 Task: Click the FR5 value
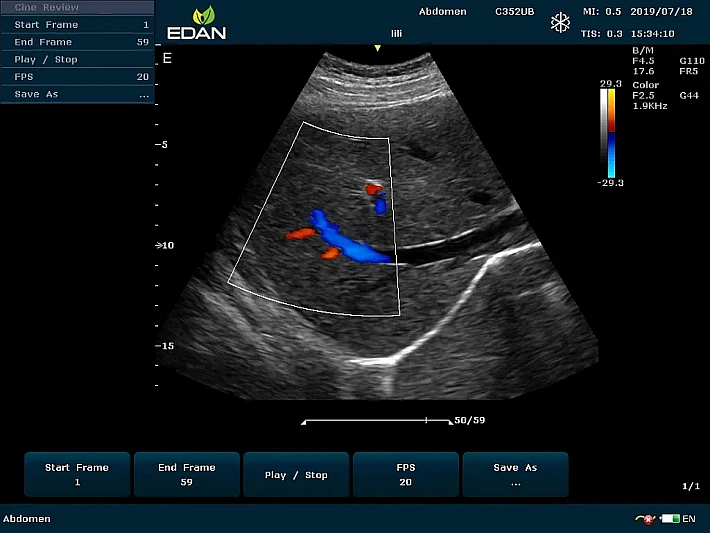pos(689,71)
